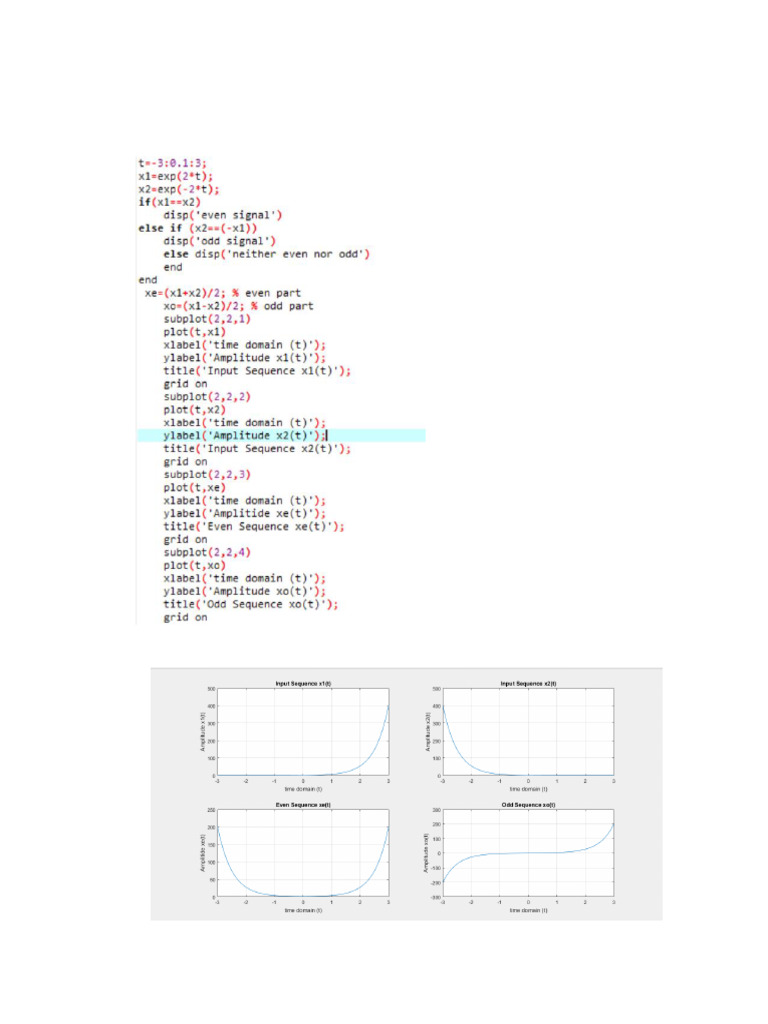
Task: Click the xe=(x1+x2)/2 even part line
Action: click(x=223, y=293)
